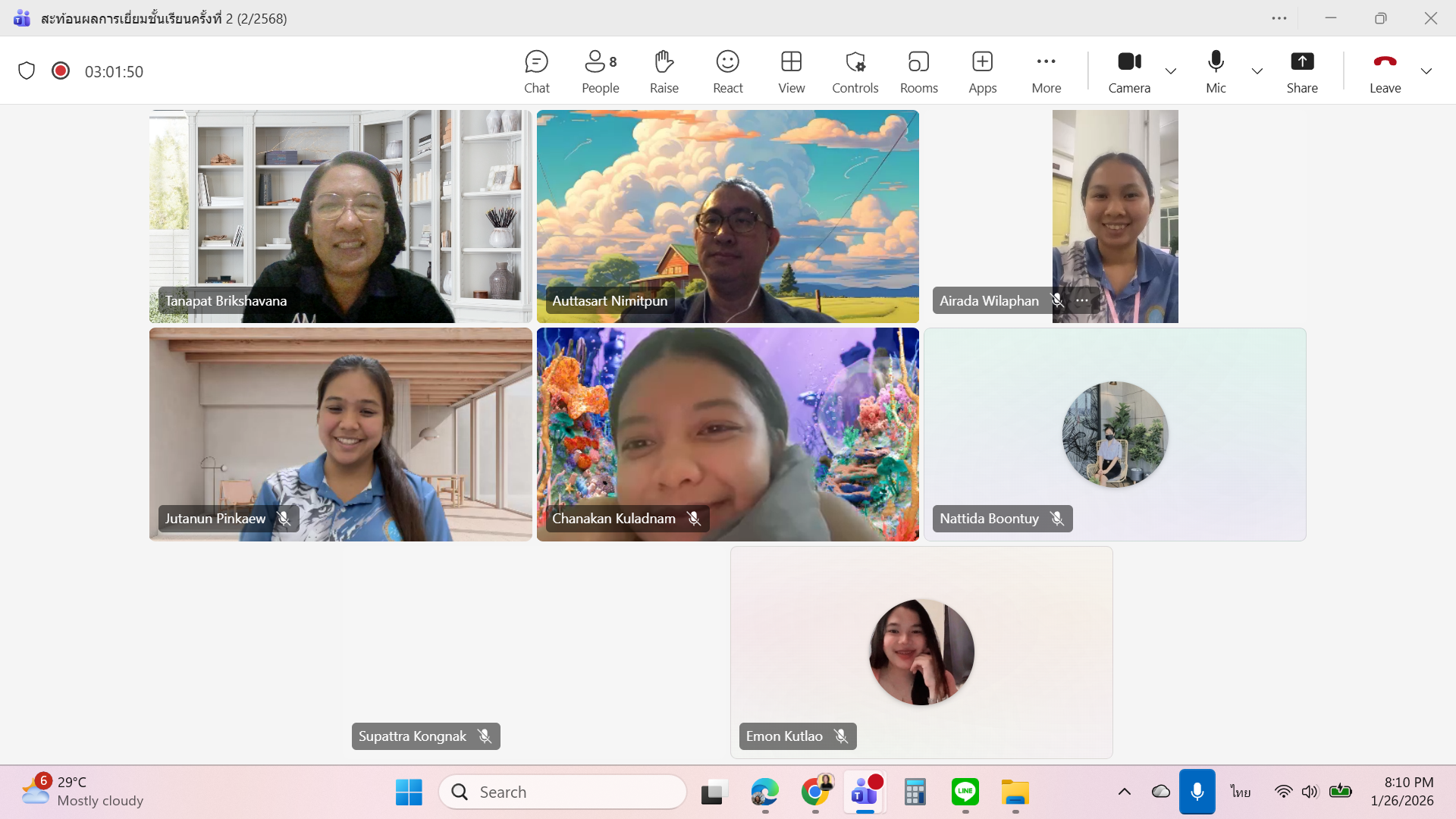Toggle the taskbar microphone indicator
Viewport: 1456px width, 819px height.
tap(1197, 792)
